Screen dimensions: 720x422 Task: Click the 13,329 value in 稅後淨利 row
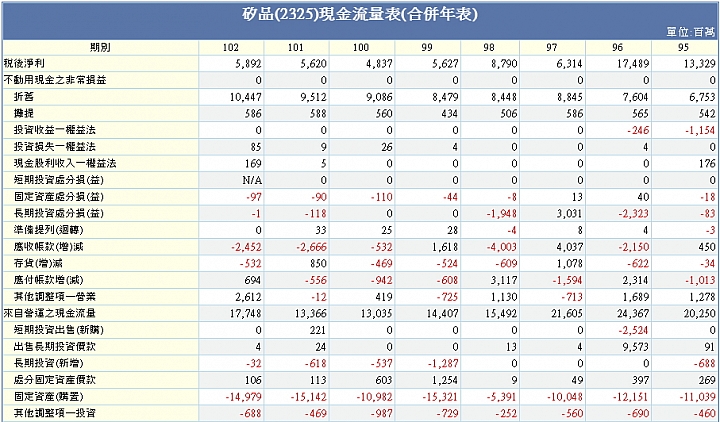tap(699, 64)
